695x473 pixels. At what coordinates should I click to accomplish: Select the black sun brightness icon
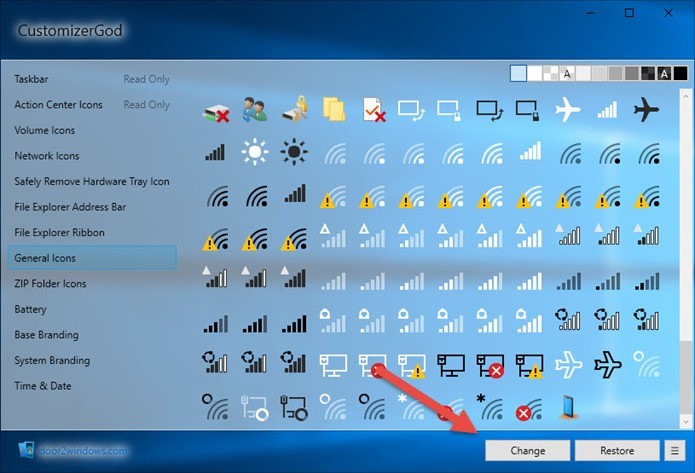[x=294, y=152]
